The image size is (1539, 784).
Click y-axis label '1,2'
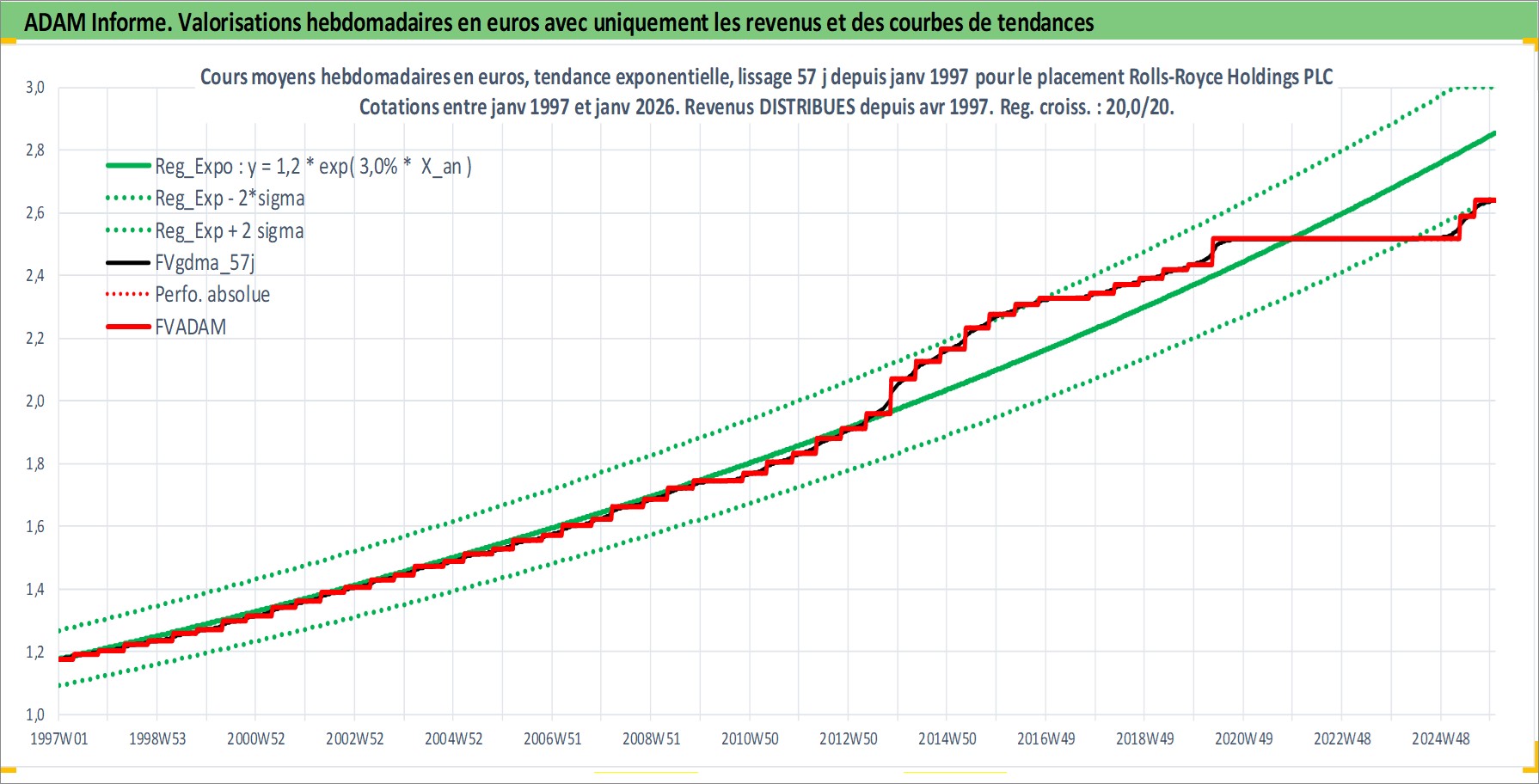(x=34, y=652)
